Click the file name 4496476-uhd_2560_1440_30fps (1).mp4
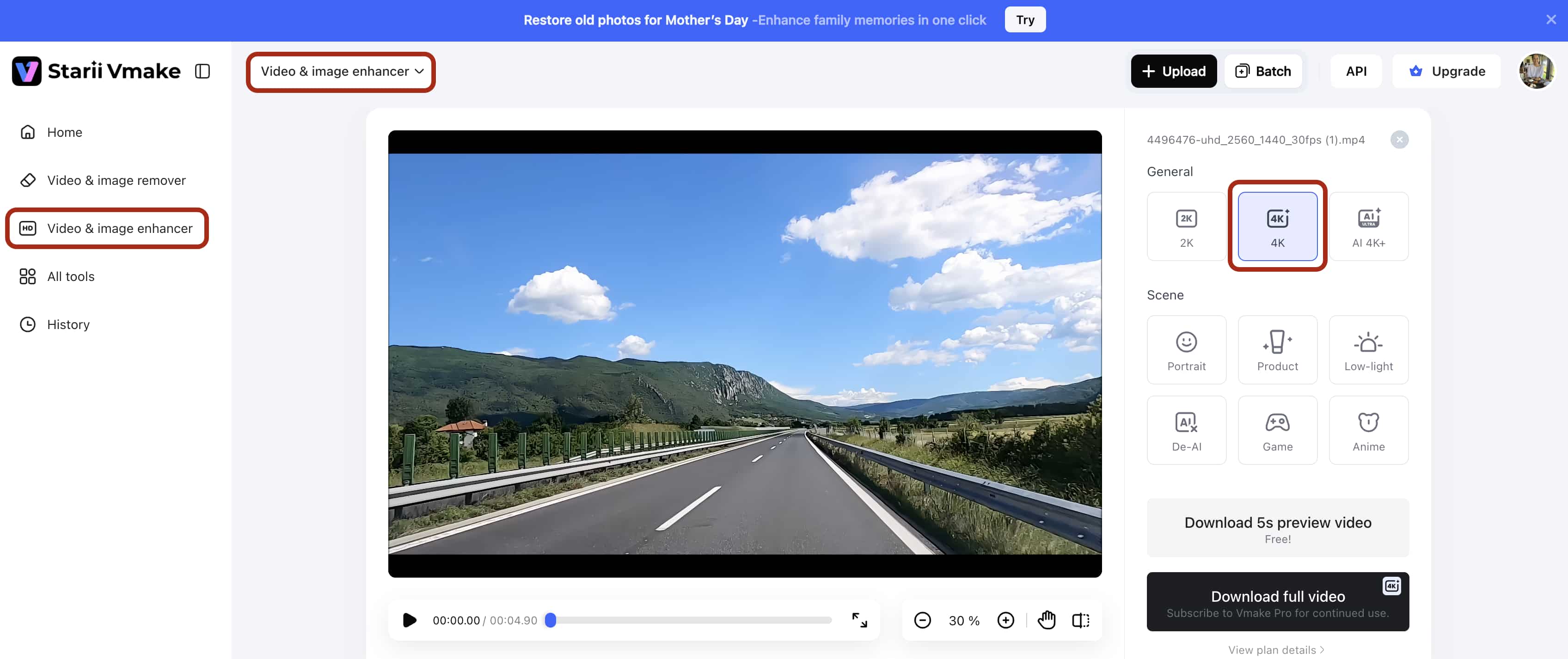 pyautogui.click(x=1255, y=140)
